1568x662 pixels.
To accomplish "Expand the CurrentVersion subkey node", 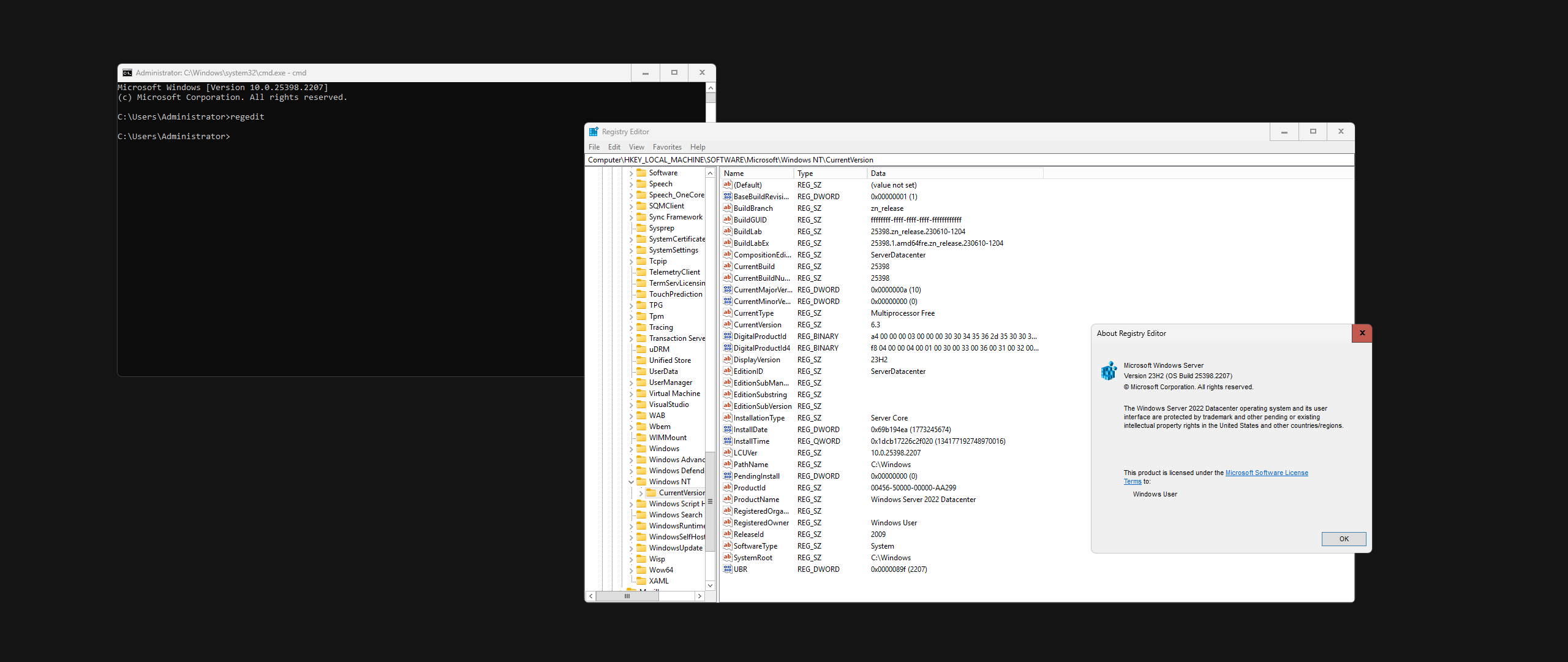I will coord(641,493).
